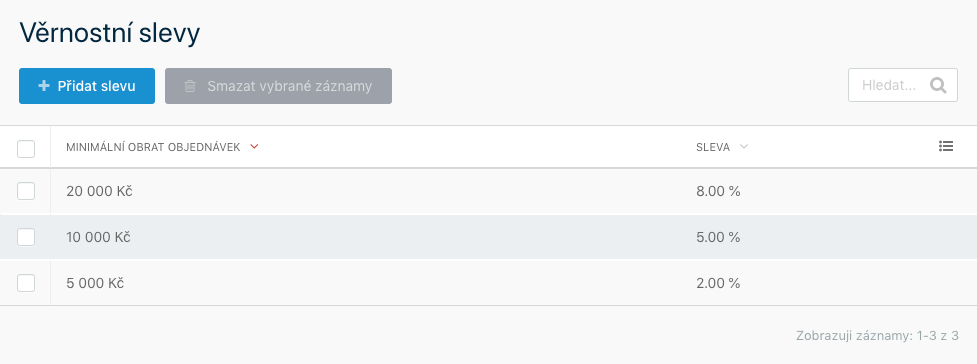
Task: Check the 20 000 Kč row checkbox
Action: [26, 191]
